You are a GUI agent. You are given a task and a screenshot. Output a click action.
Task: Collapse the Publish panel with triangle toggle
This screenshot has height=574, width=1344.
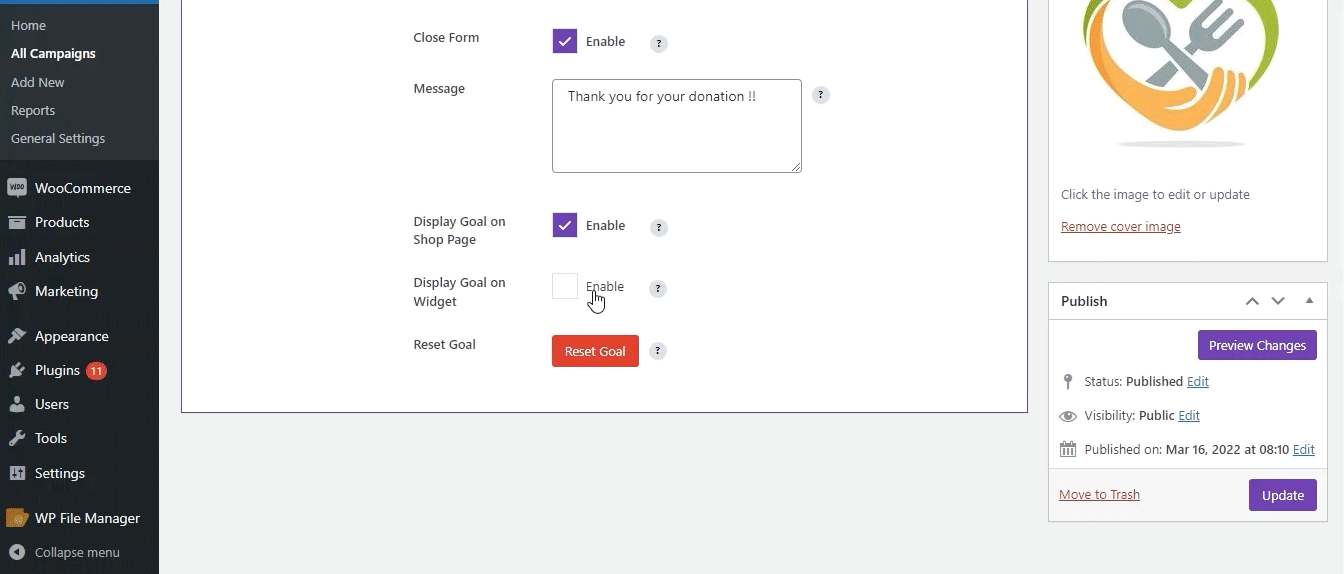(x=1309, y=301)
